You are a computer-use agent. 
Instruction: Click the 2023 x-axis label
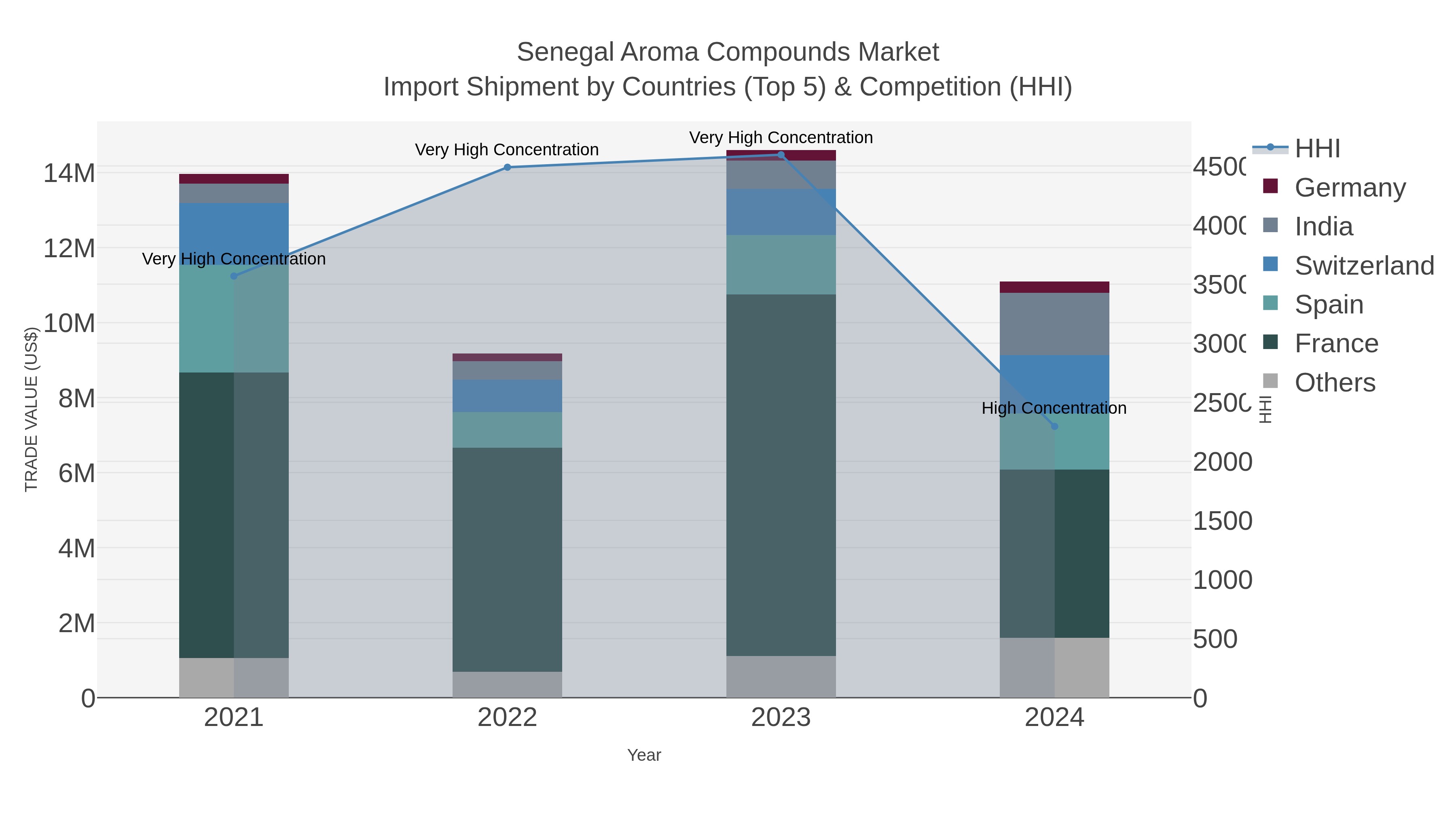[781, 718]
